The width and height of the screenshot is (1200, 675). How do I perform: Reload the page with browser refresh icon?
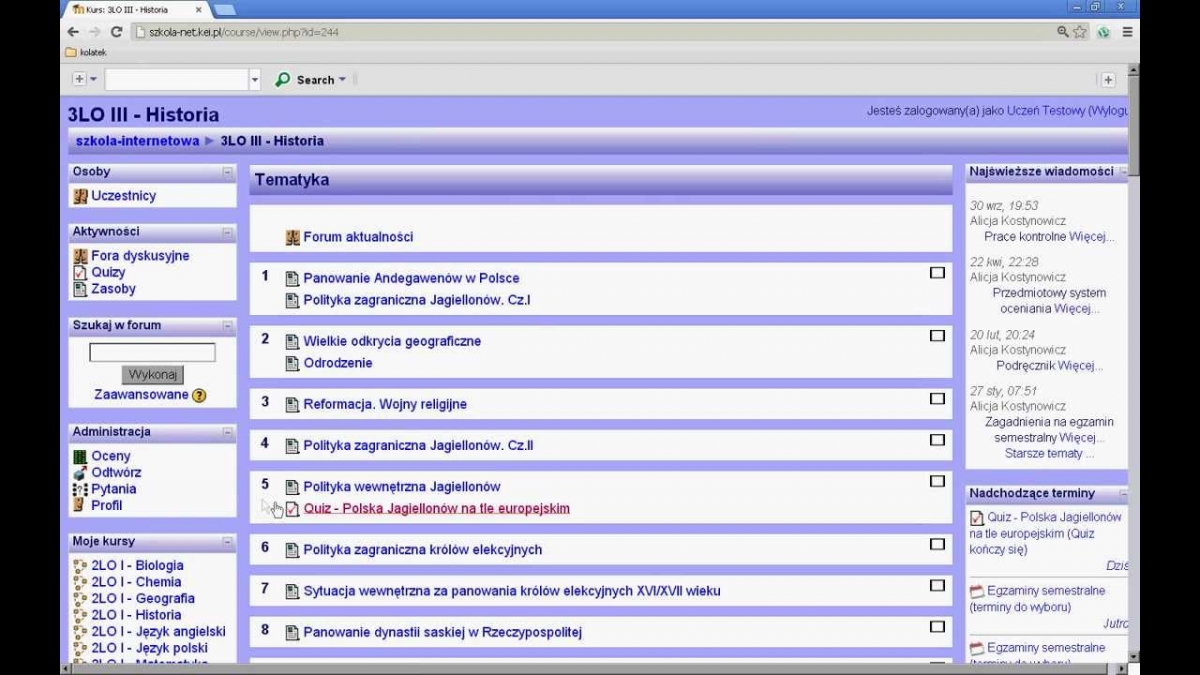[x=116, y=32]
